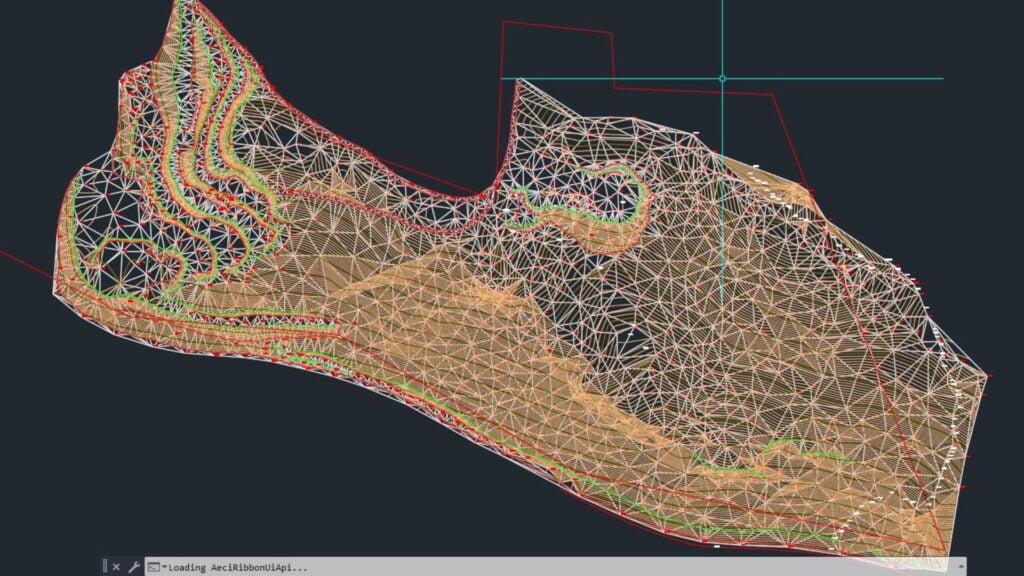1024x576 pixels.
Task: Pick the top-left corner of the red boundary polygon
Action: [503, 24]
